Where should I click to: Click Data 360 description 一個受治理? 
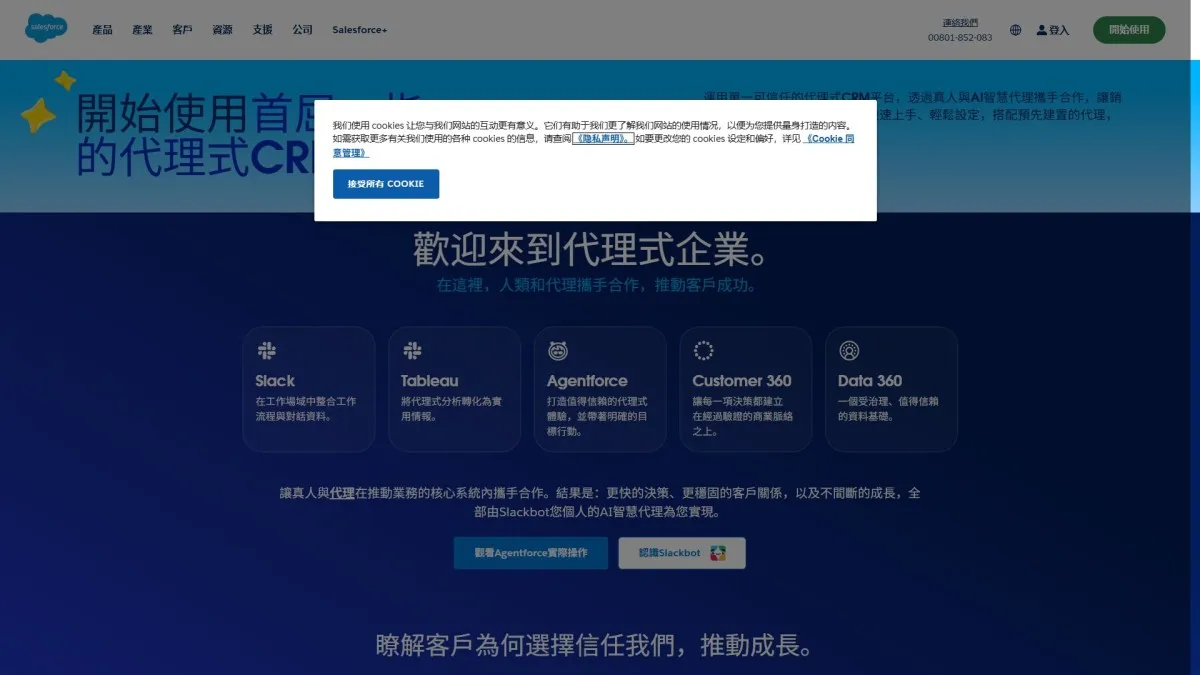click(x=889, y=409)
